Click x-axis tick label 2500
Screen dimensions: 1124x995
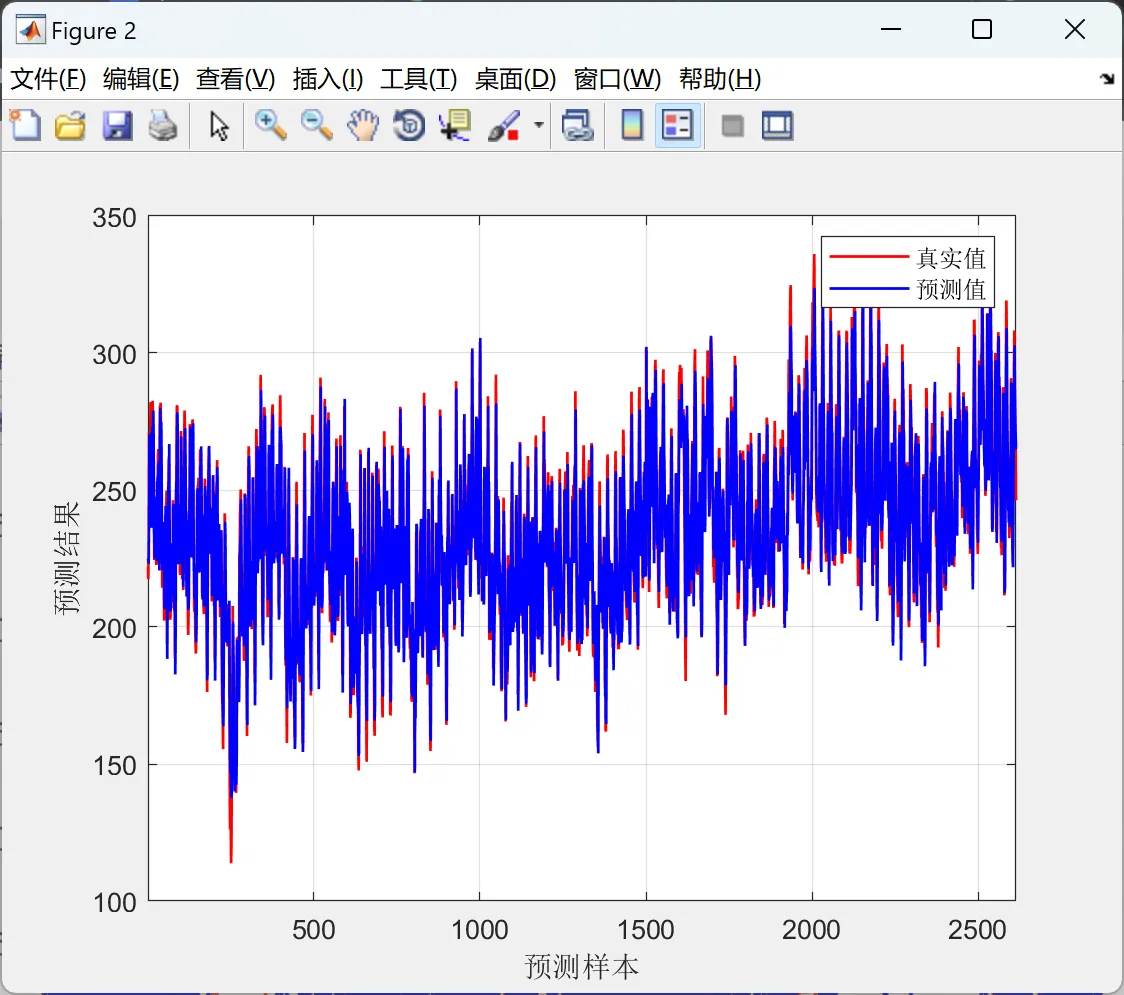pyautogui.click(x=977, y=930)
